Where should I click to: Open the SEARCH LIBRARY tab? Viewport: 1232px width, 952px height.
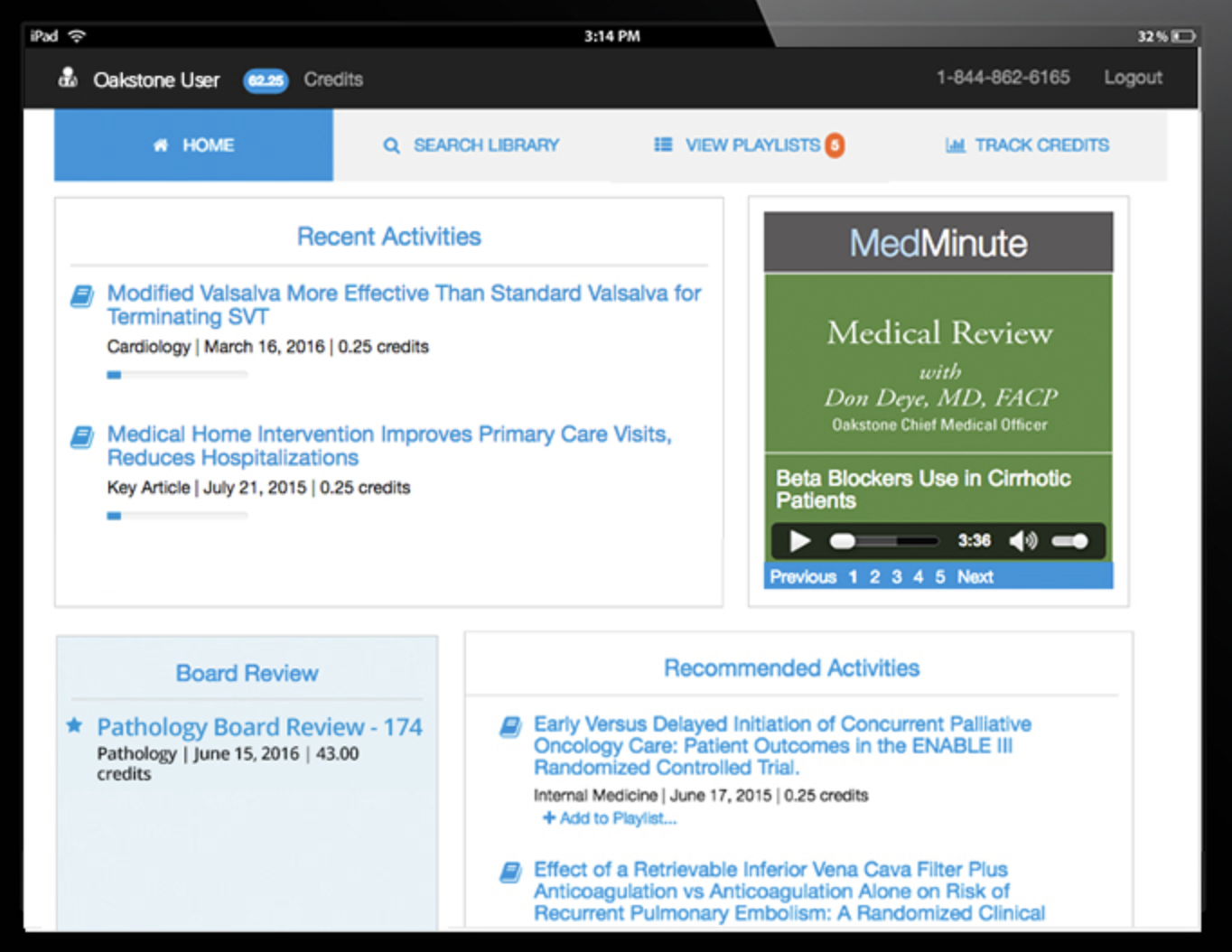pos(471,145)
